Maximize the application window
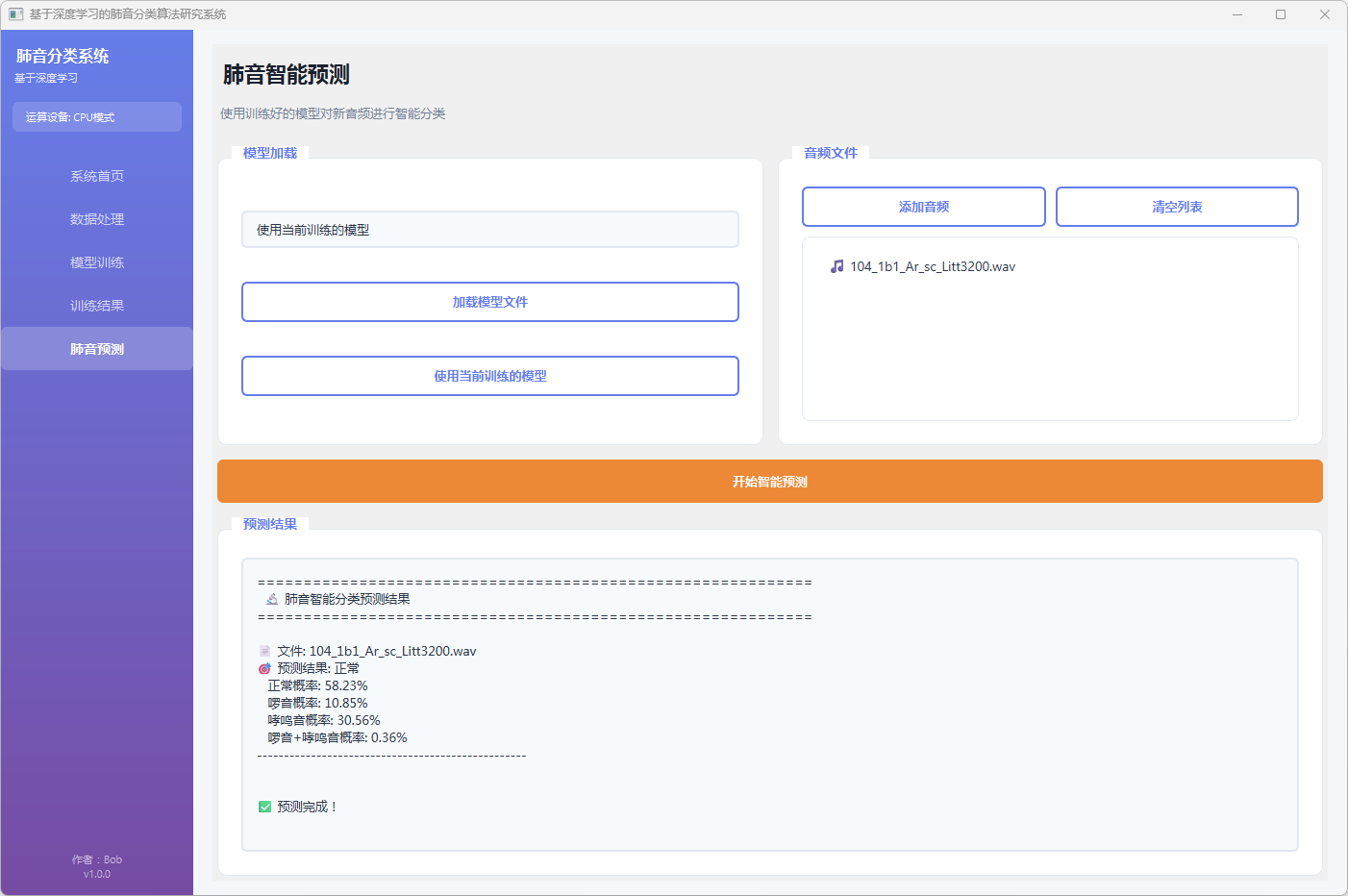This screenshot has height=896, width=1348. pos(1281,14)
